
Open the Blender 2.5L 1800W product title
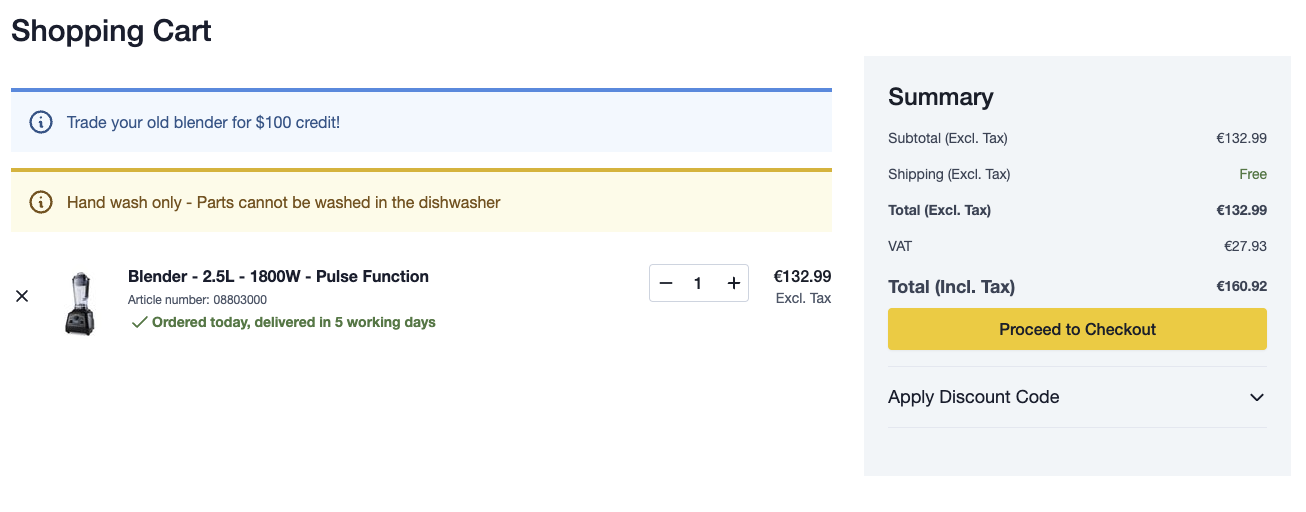pos(278,277)
